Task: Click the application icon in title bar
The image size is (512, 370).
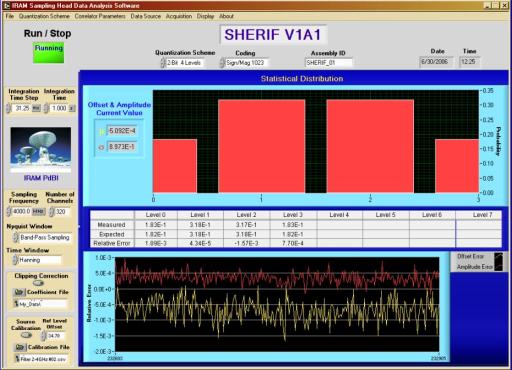Action: coord(6,6)
